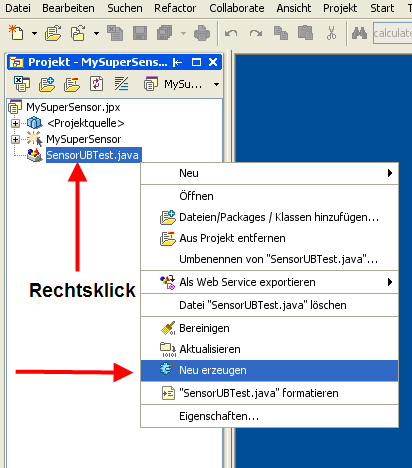This screenshot has width=412, height=468.
Task: Choose Aus Projekt entfernen
Action: click(x=269, y=238)
